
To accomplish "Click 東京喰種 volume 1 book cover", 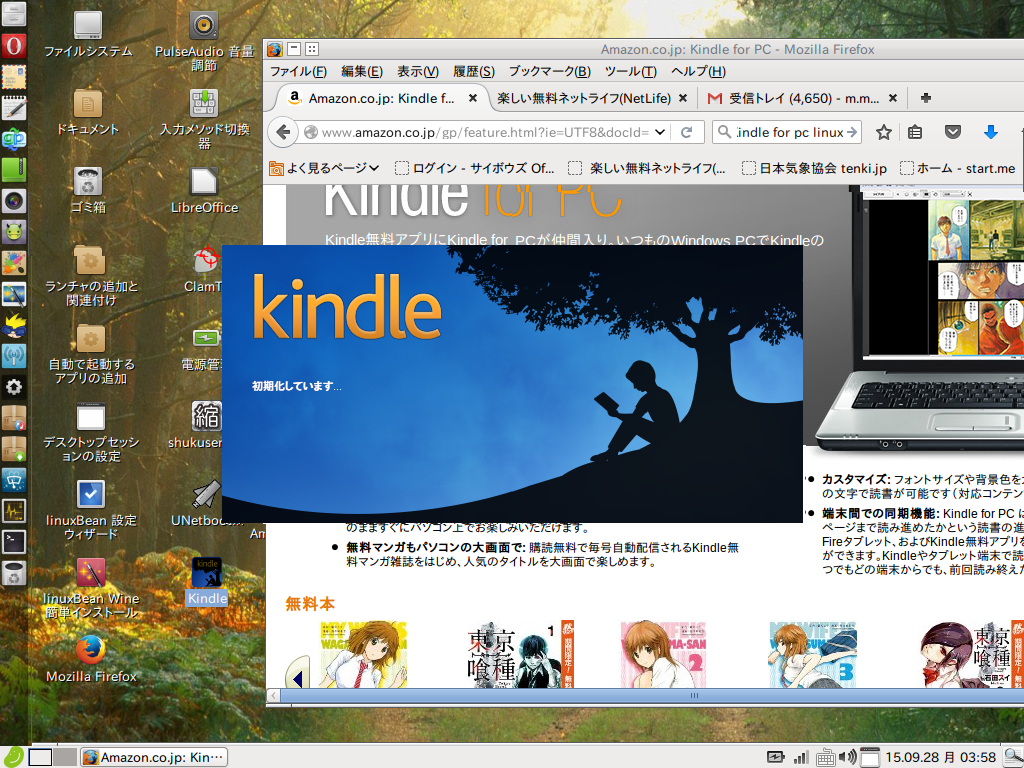I will (x=520, y=654).
